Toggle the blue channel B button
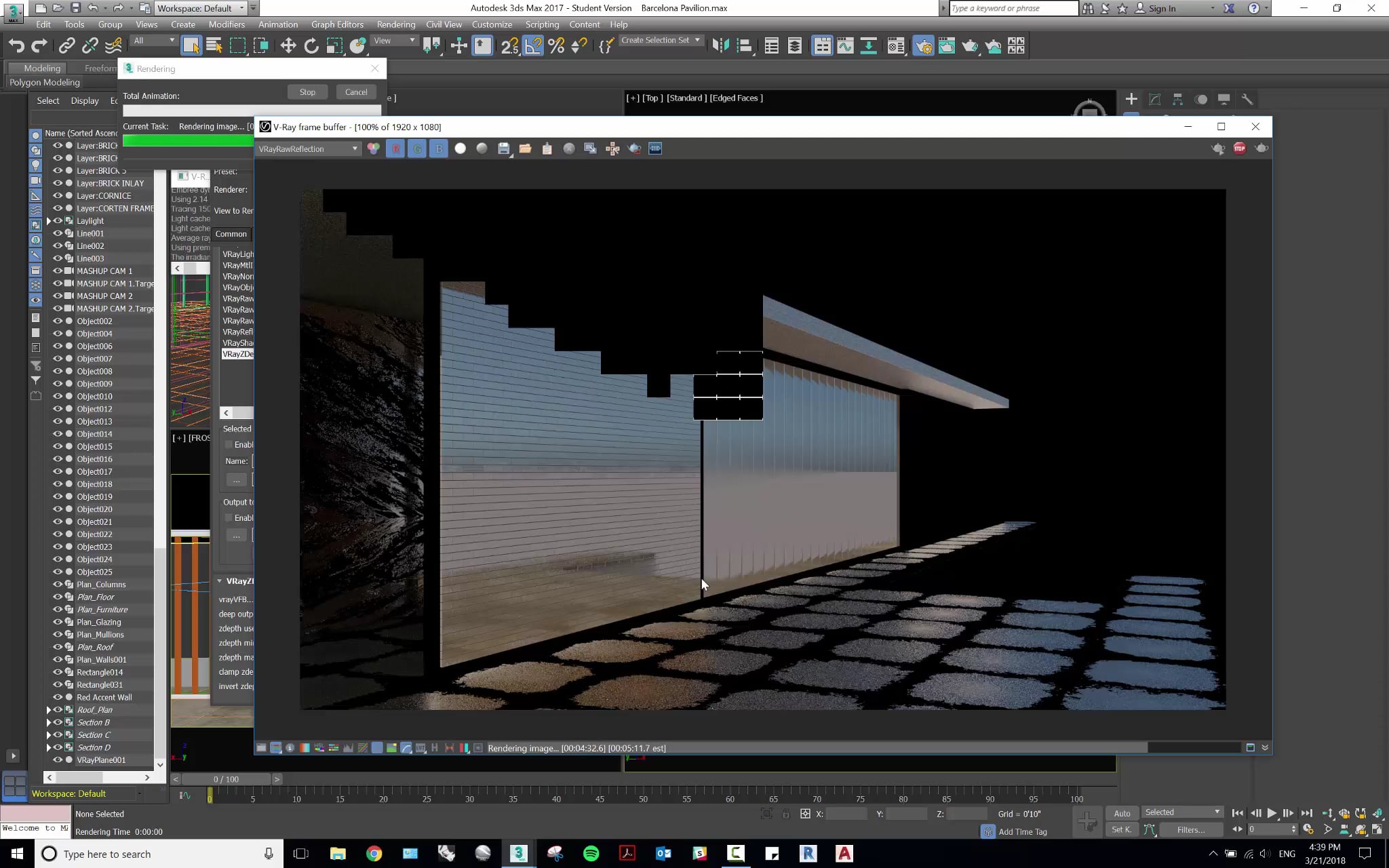 point(439,149)
